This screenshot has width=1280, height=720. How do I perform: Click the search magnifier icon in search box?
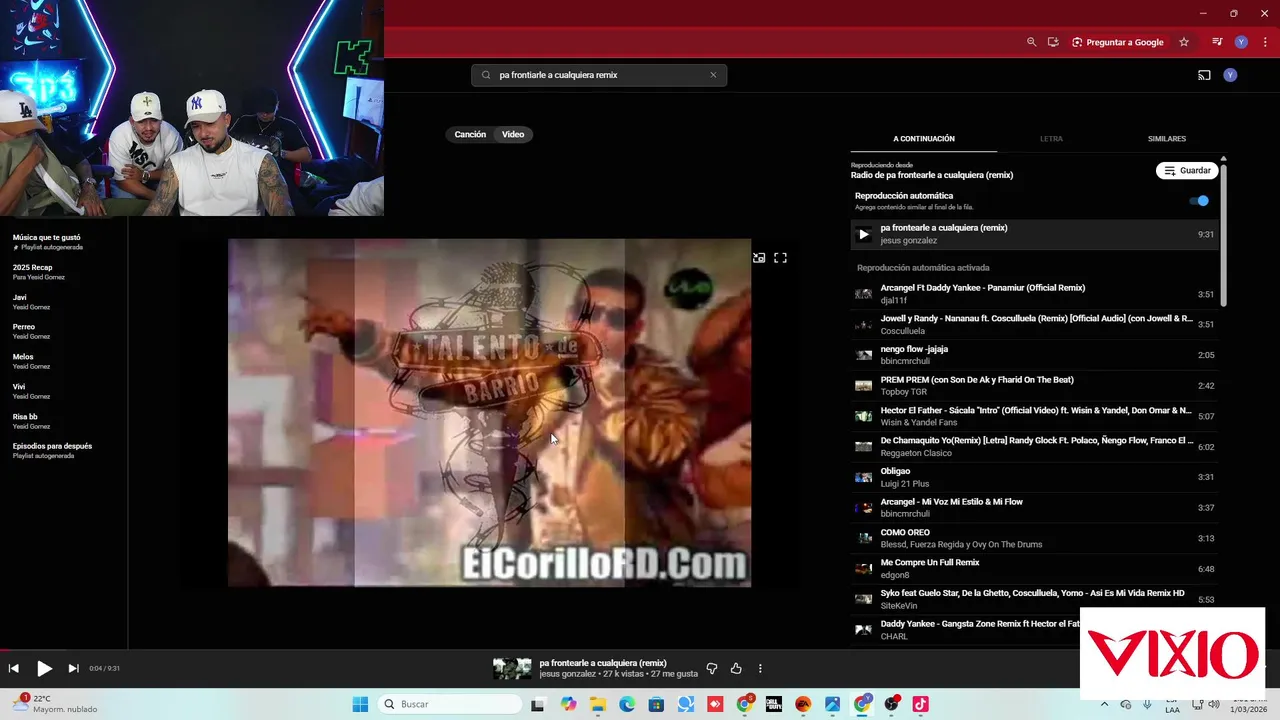pyautogui.click(x=486, y=75)
